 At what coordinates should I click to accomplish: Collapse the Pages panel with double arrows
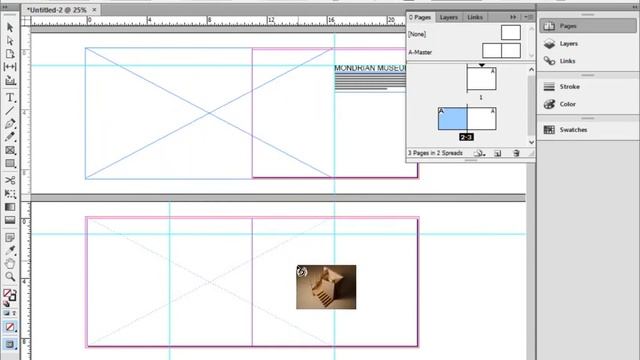[x=513, y=17]
